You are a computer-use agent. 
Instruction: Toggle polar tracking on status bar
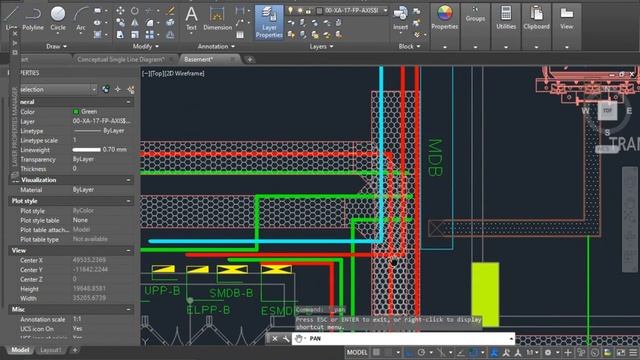[421, 352]
